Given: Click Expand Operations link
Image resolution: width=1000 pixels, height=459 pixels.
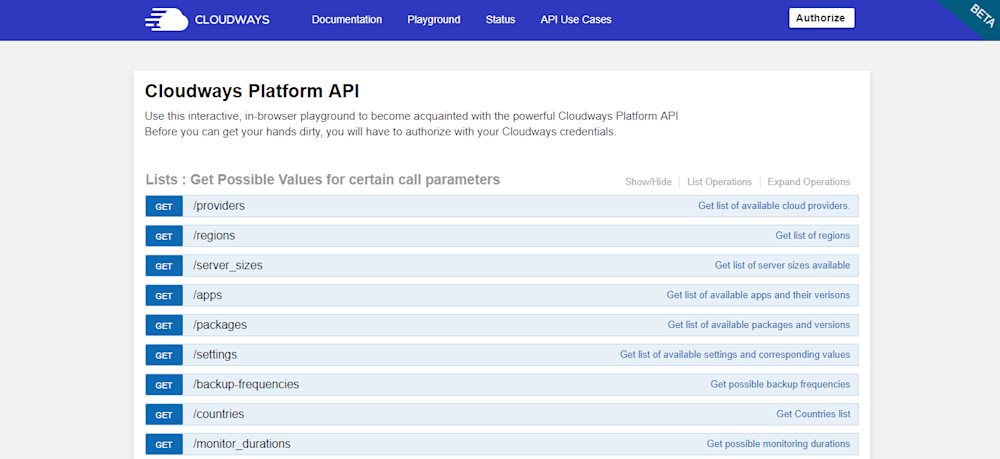Looking at the screenshot, I should (x=809, y=182).
